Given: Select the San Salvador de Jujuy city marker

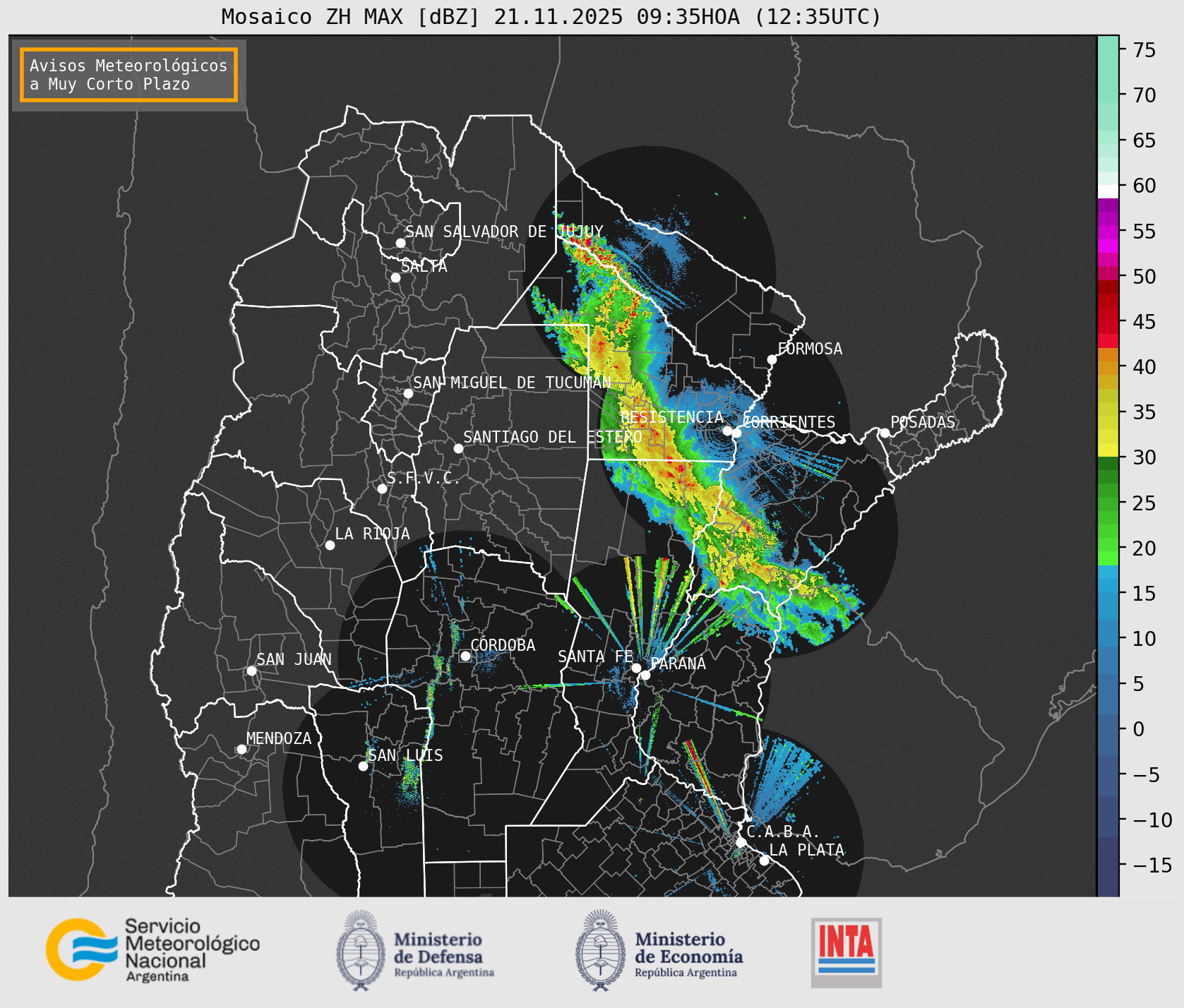Looking at the screenshot, I should pos(400,243).
